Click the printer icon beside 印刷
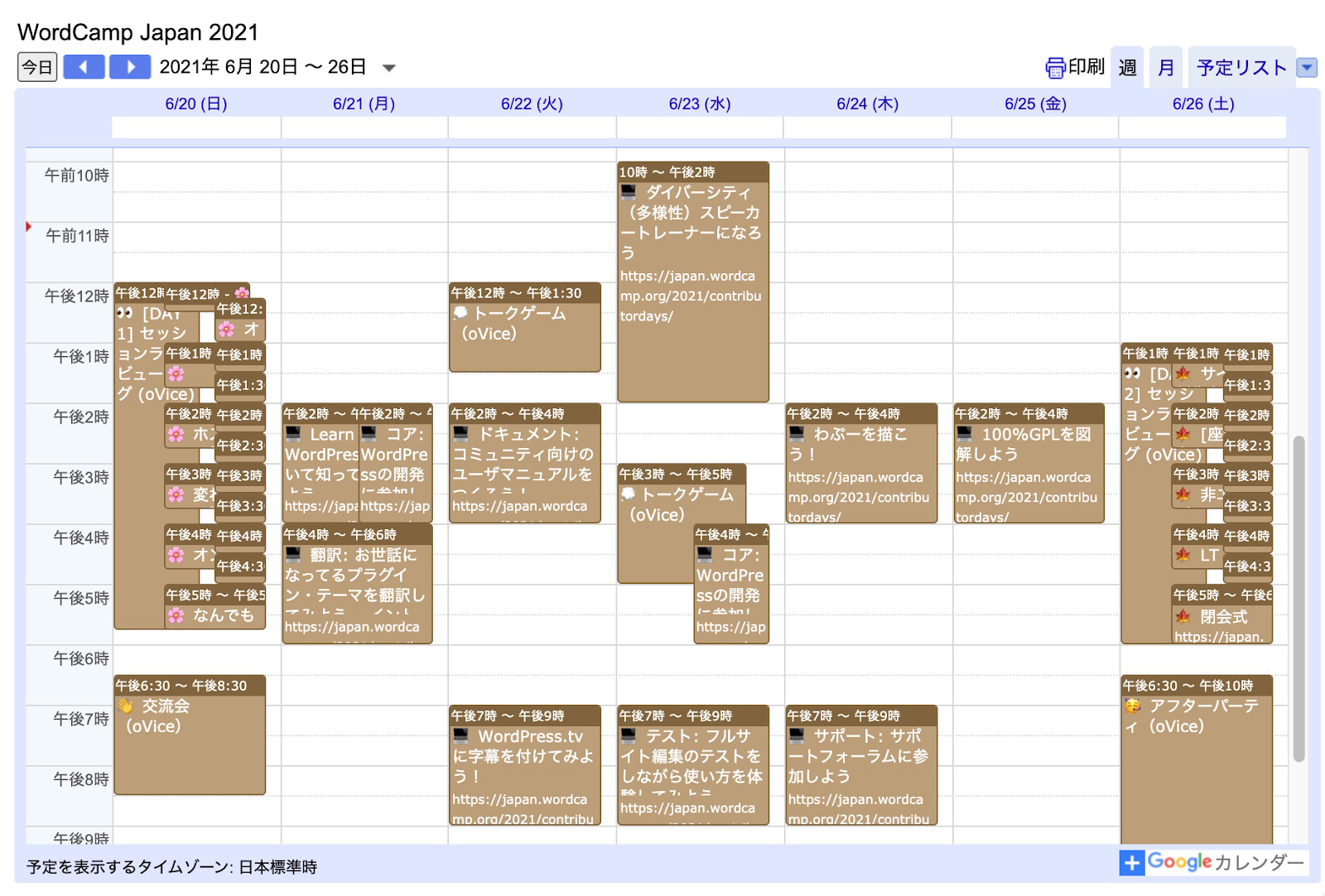Screen dimensions: 1325x896 pos(1055,68)
